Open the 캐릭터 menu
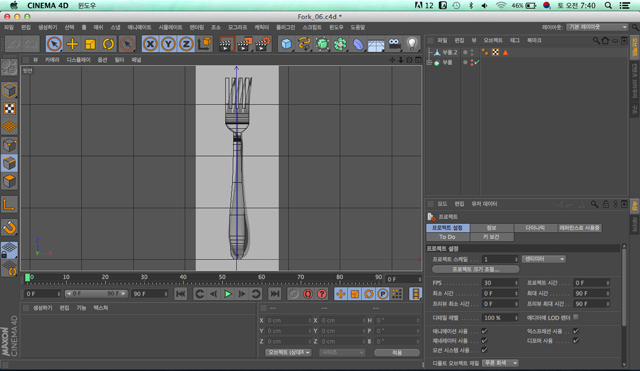 [x=262, y=27]
